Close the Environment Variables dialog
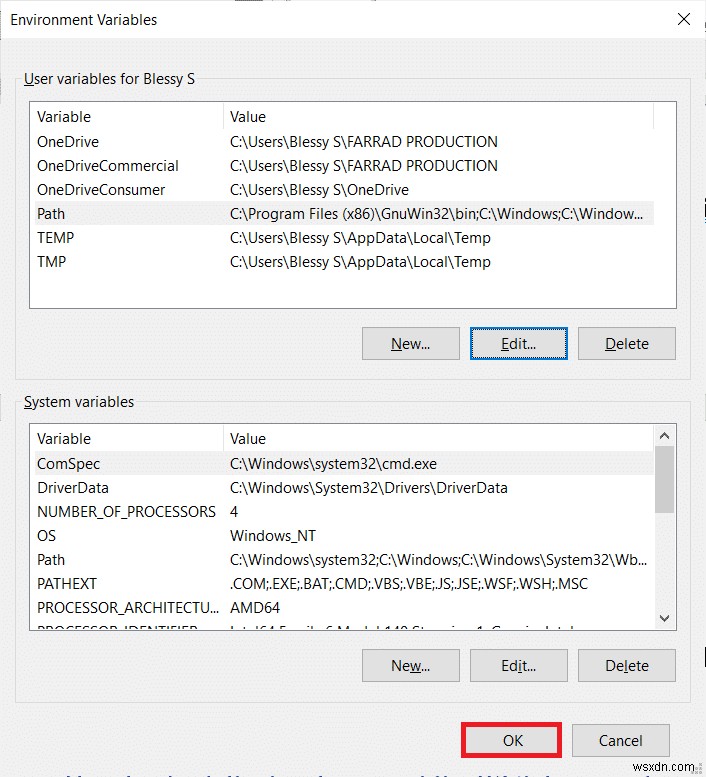The height and width of the screenshot is (777, 706). tap(684, 19)
